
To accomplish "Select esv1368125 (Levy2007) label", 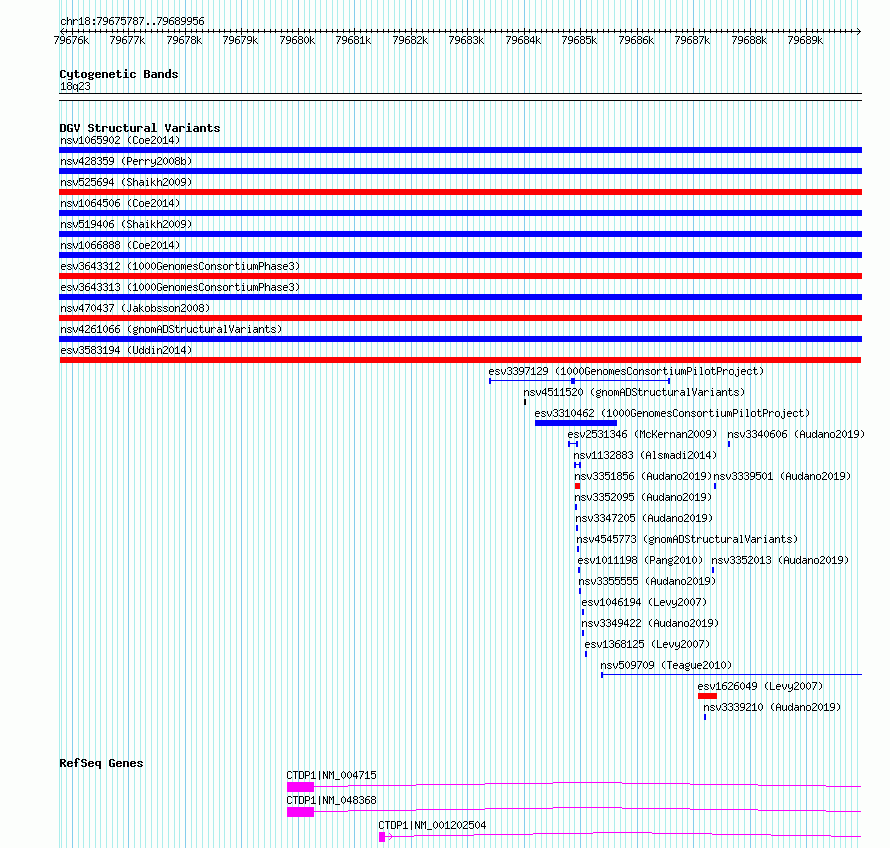I will [x=647, y=644].
